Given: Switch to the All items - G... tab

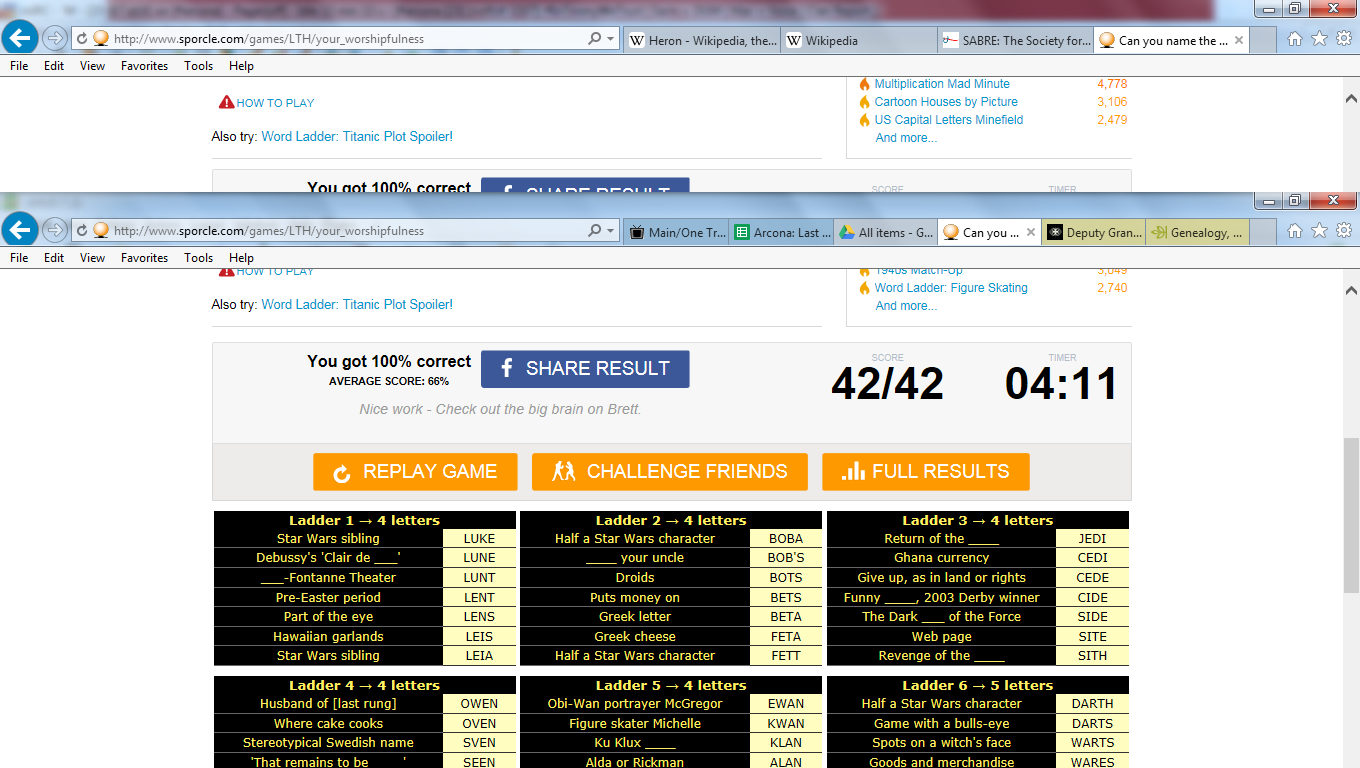Looking at the screenshot, I should (x=886, y=233).
